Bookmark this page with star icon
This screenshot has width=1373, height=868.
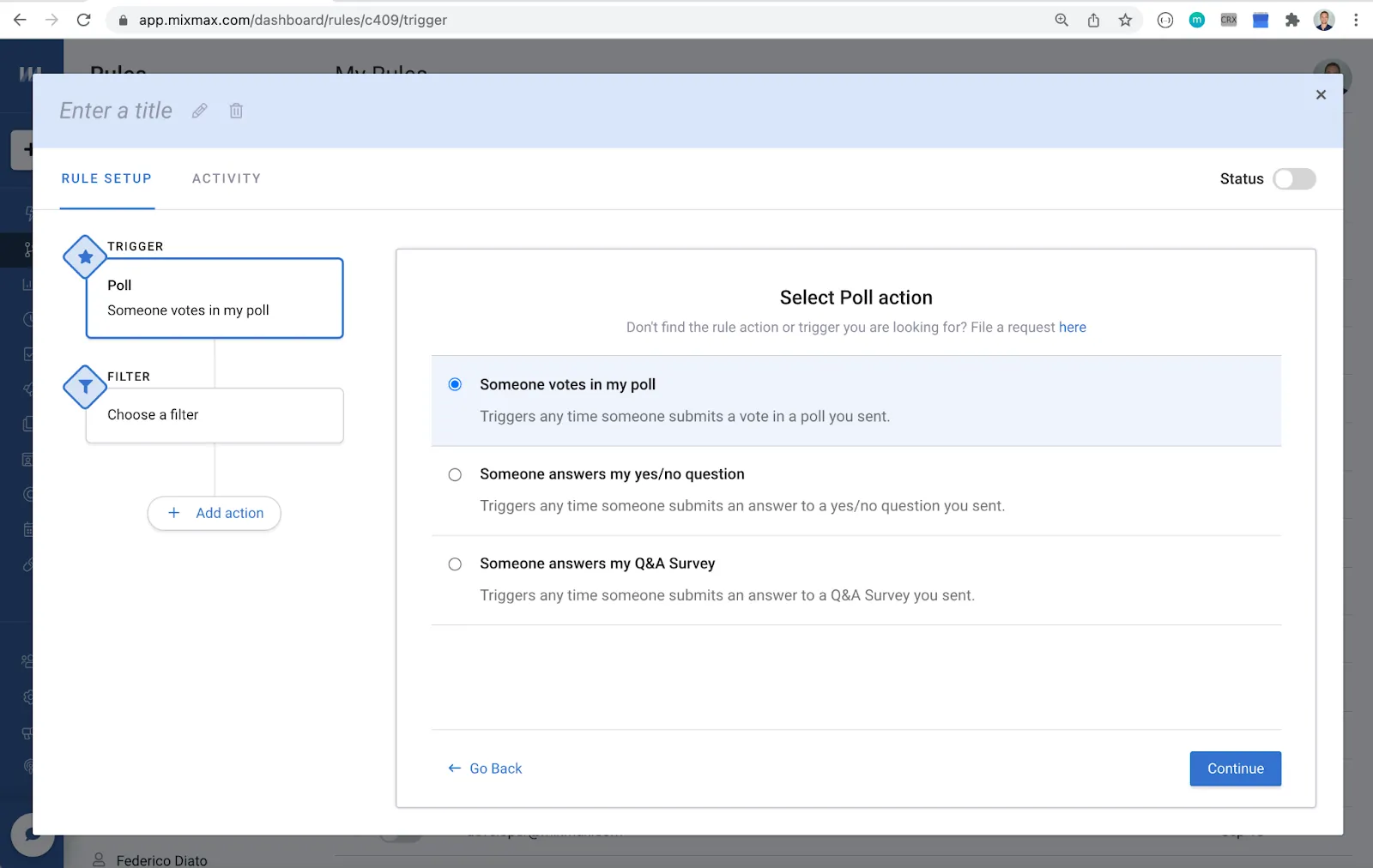(x=1125, y=20)
